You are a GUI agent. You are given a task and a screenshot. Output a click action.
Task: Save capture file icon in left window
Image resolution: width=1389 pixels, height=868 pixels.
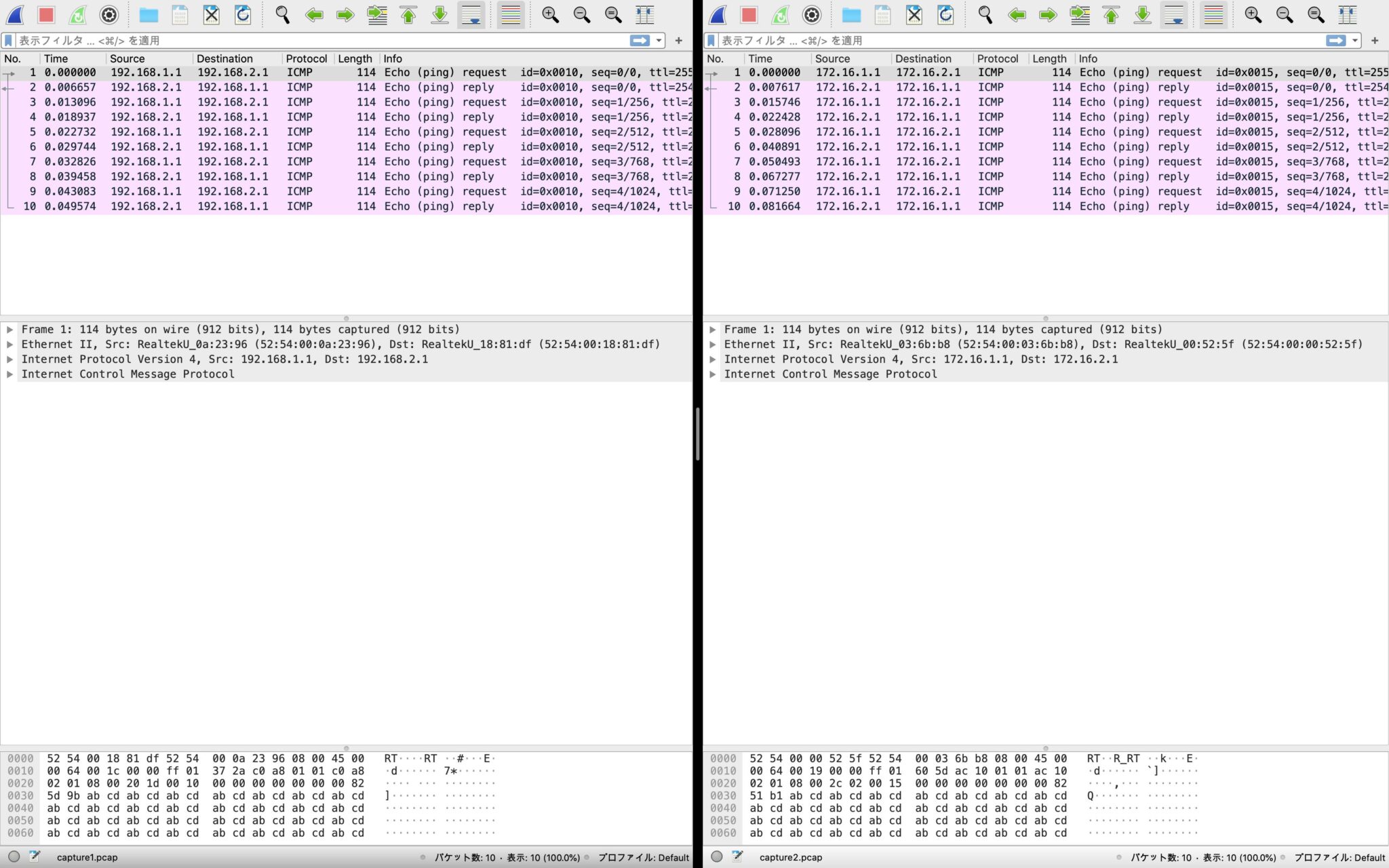180,14
